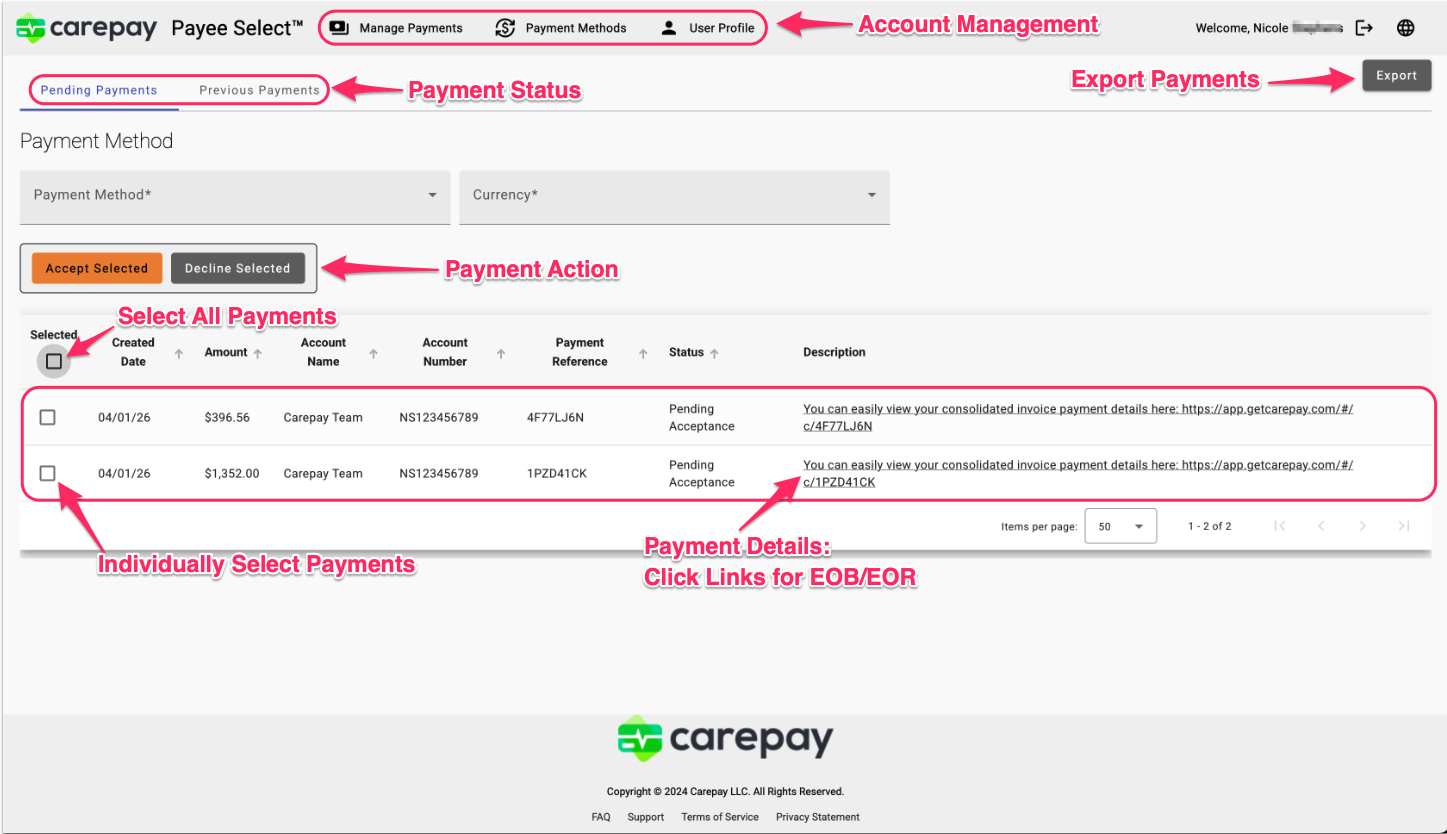Click the Decline Selected button

click(x=237, y=268)
